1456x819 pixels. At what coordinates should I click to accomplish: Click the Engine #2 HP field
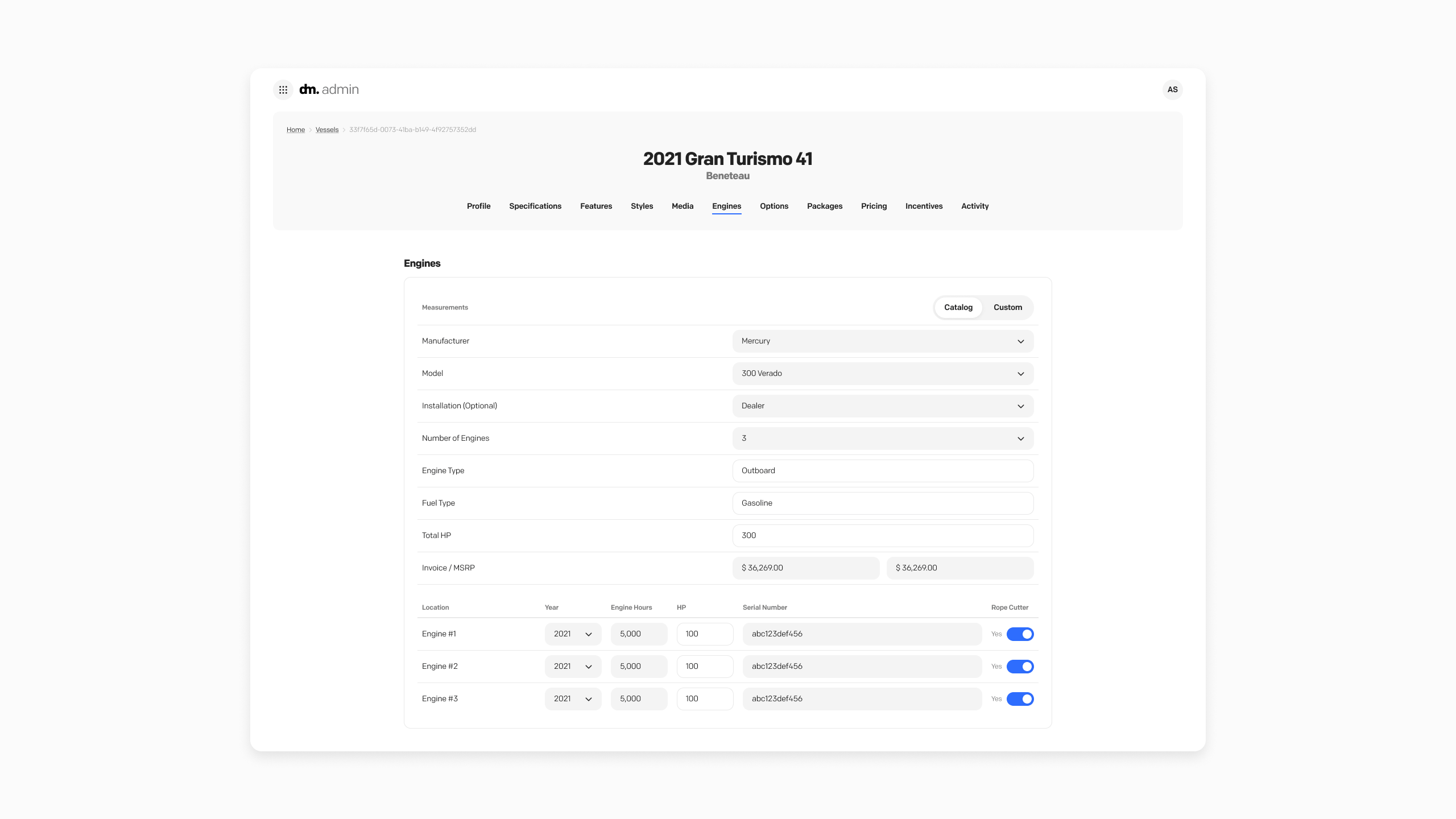pyautogui.click(x=704, y=666)
